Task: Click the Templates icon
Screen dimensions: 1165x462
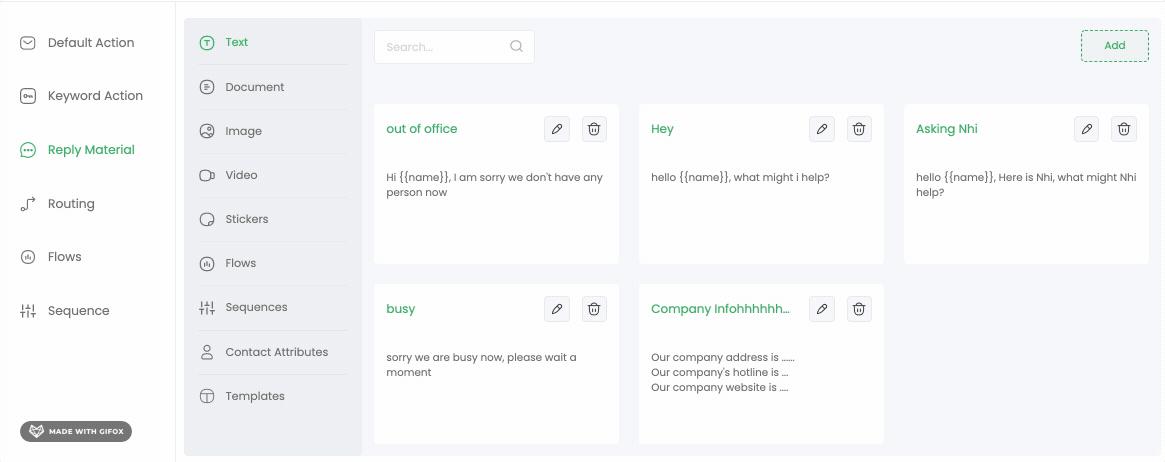Action: tap(207, 396)
